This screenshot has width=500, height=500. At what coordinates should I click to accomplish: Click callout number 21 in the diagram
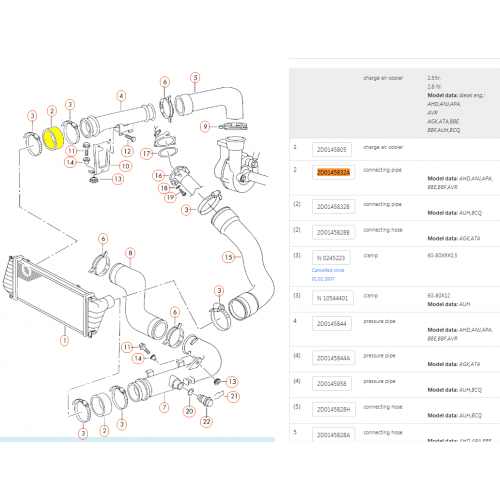tap(234, 396)
